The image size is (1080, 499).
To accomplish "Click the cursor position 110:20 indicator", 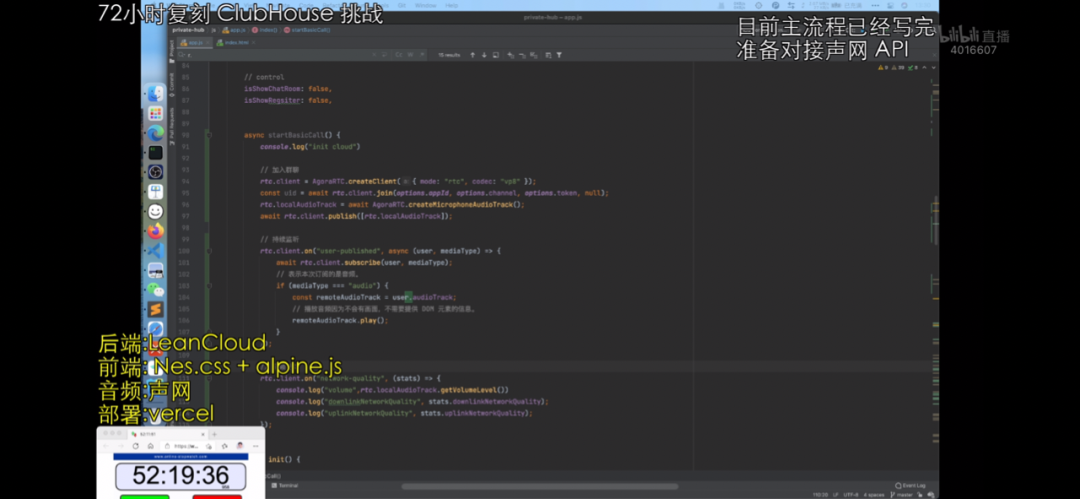I will pos(820,495).
